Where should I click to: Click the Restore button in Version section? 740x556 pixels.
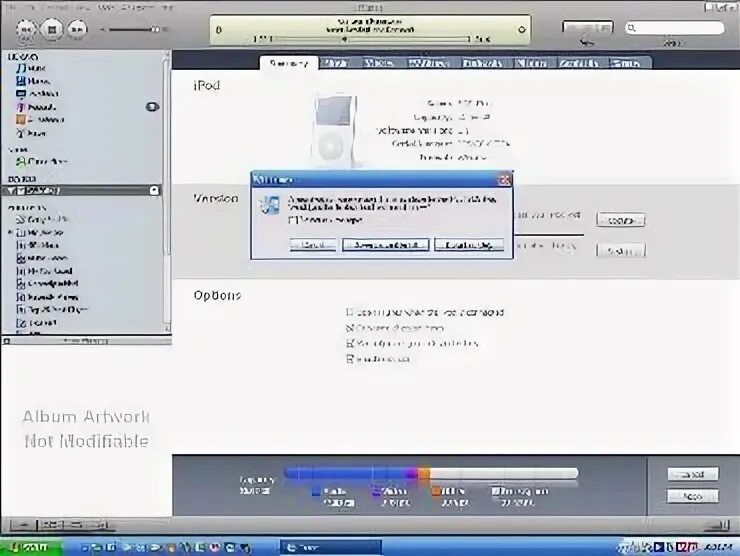pyautogui.click(x=621, y=250)
